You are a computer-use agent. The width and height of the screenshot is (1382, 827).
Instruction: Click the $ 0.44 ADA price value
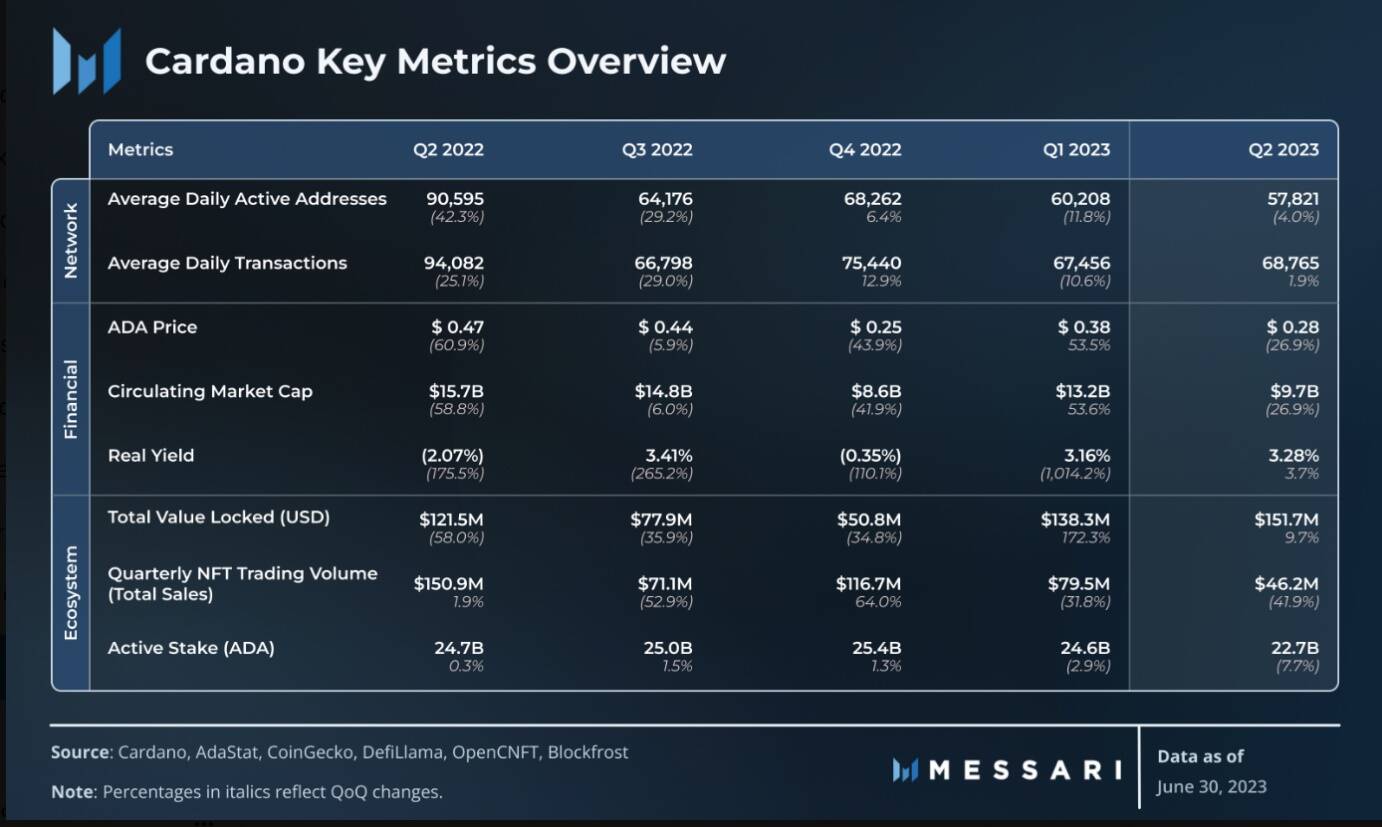click(x=666, y=327)
